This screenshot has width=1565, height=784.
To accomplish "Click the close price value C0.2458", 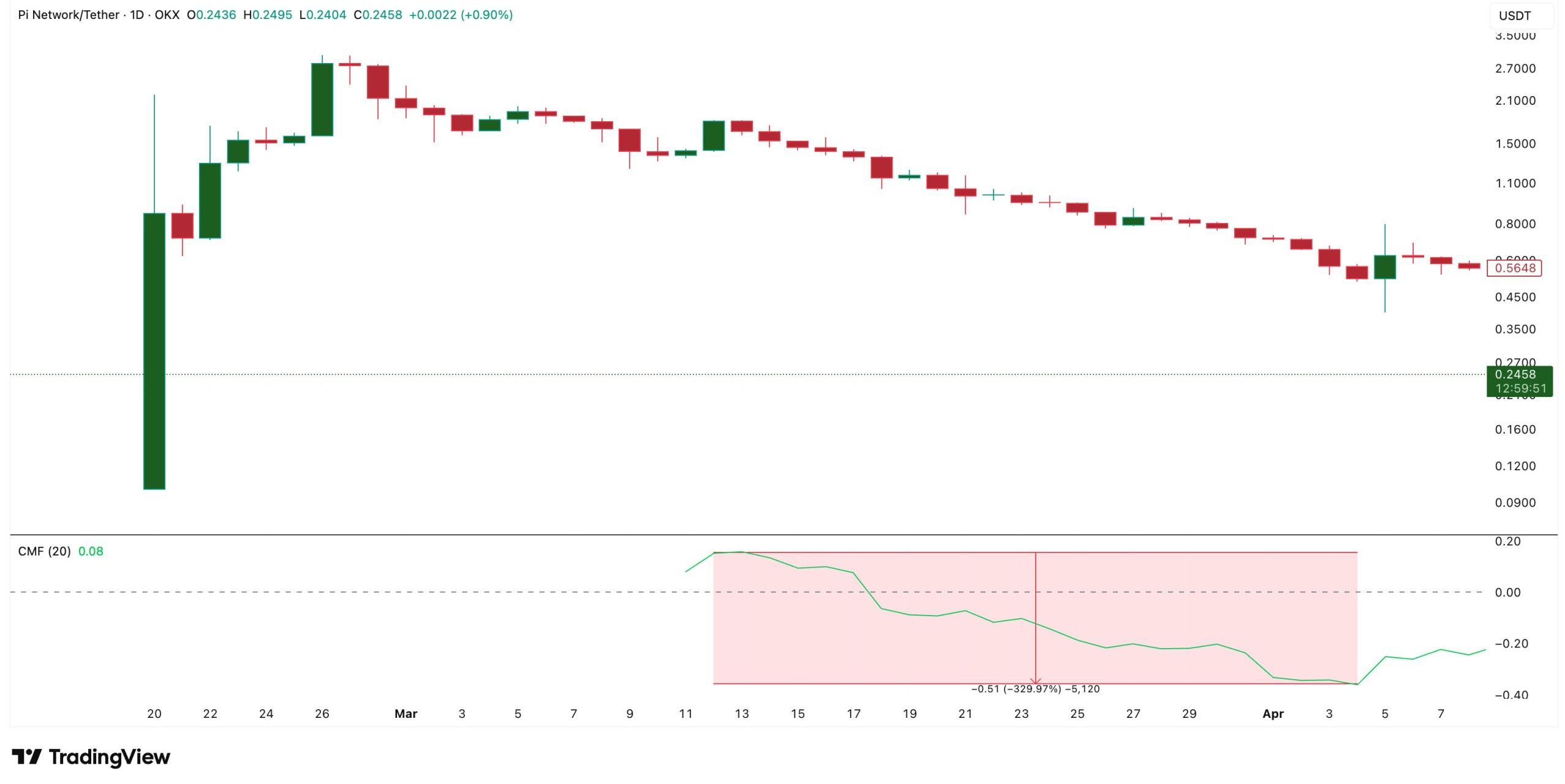I will (x=378, y=15).
